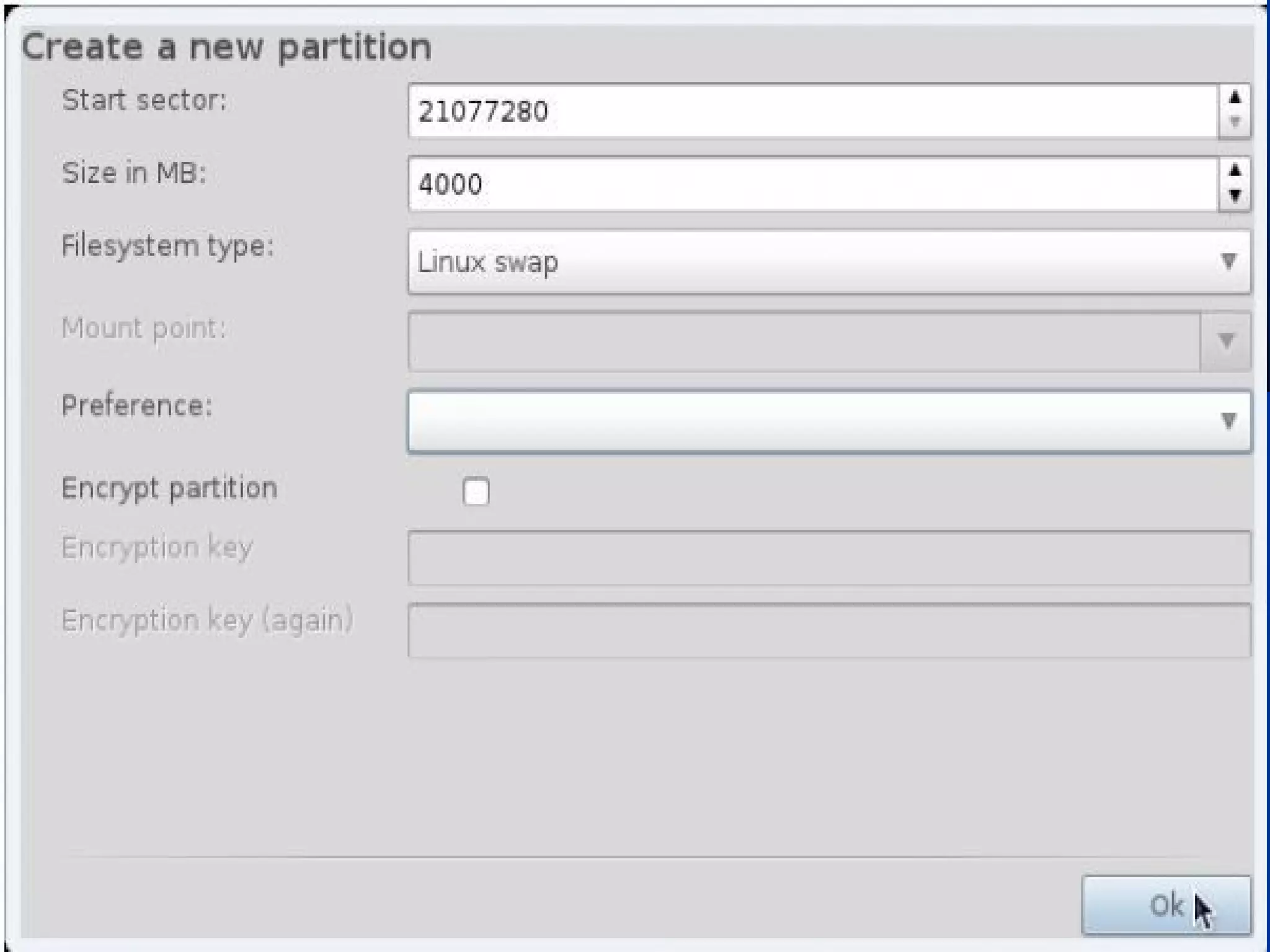
Task: Click the 'Size in MB:' label
Action: (x=134, y=172)
